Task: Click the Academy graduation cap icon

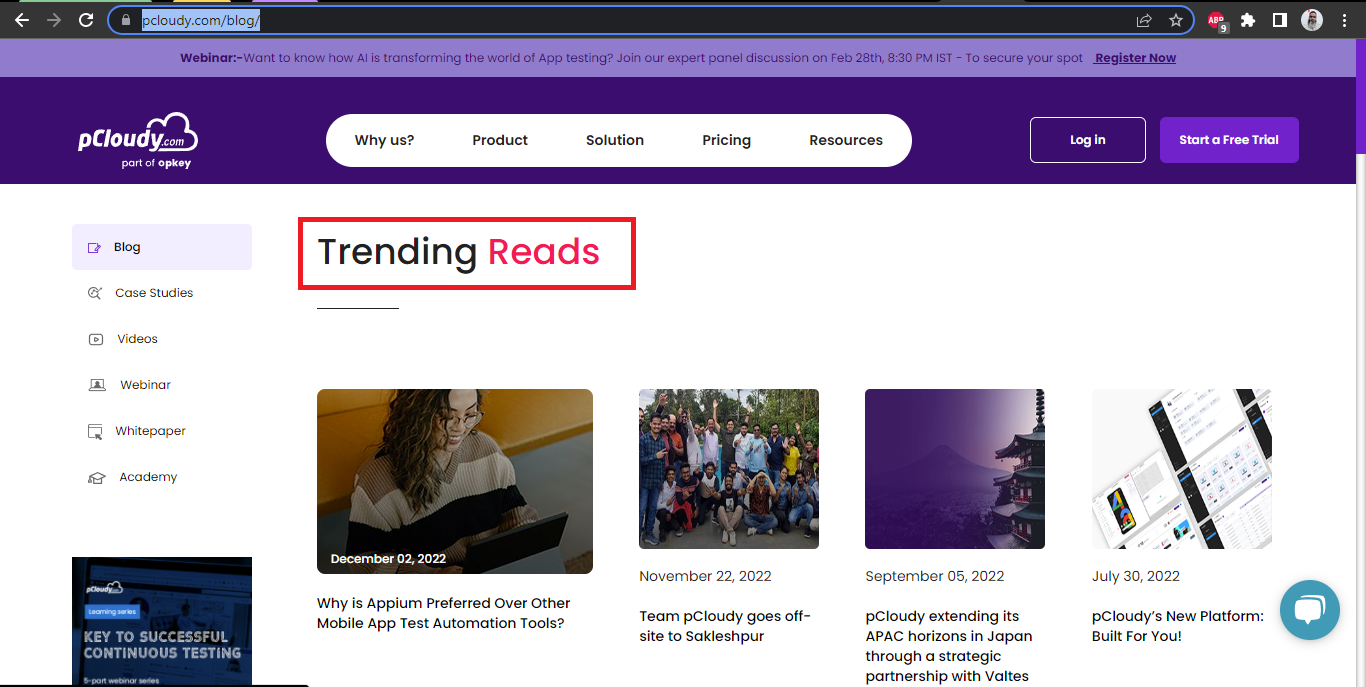Action: click(96, 478)
